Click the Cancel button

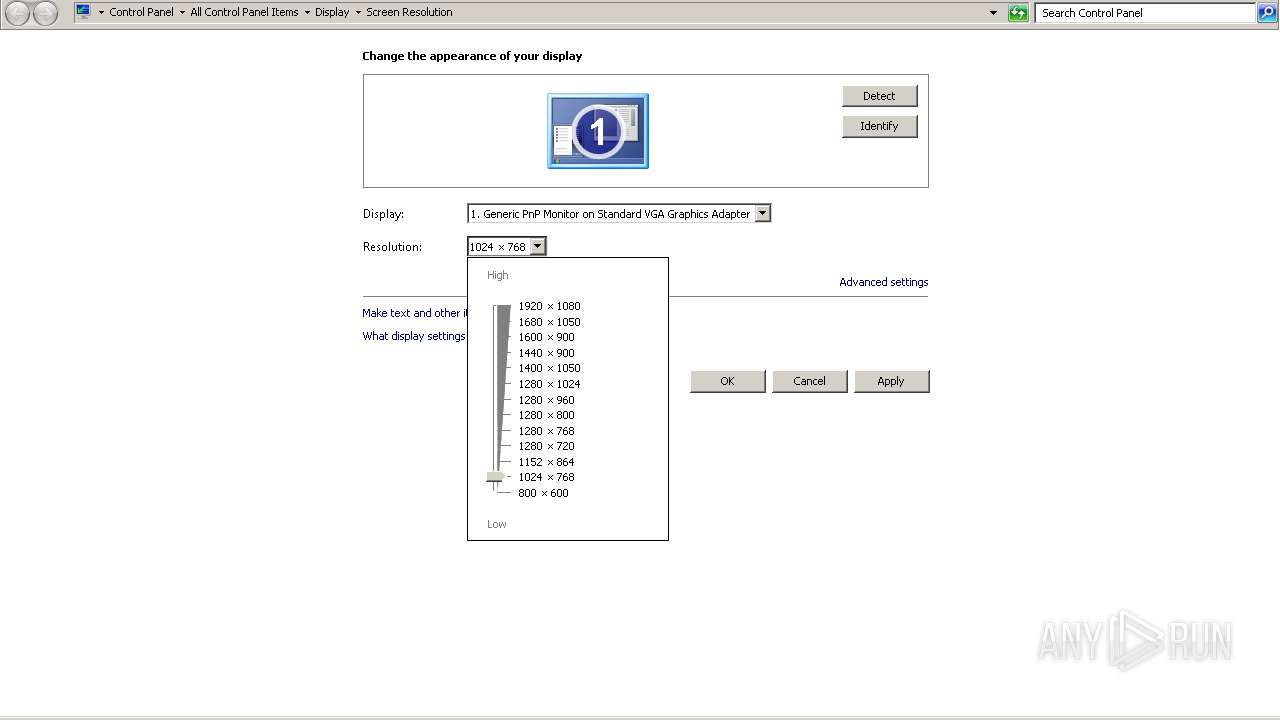pos(809,381)
